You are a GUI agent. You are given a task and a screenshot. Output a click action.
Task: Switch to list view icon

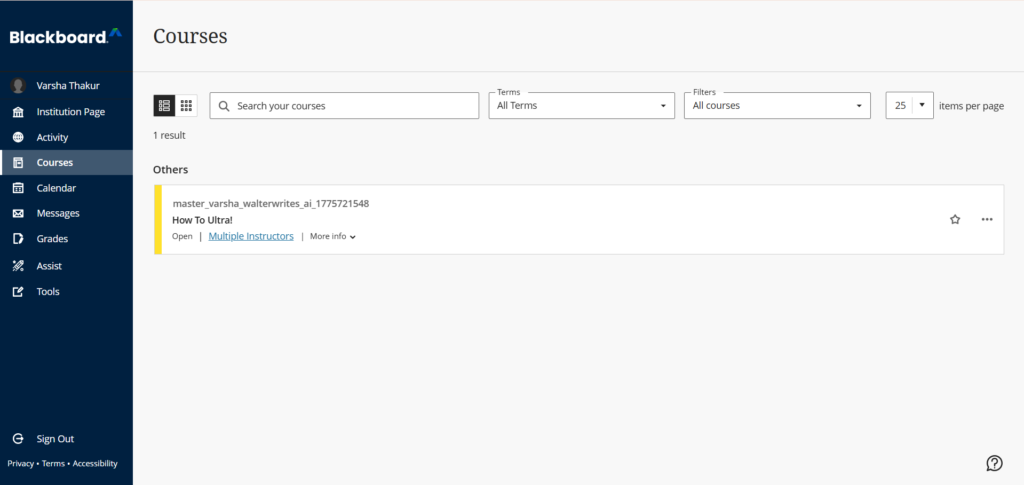164,105
